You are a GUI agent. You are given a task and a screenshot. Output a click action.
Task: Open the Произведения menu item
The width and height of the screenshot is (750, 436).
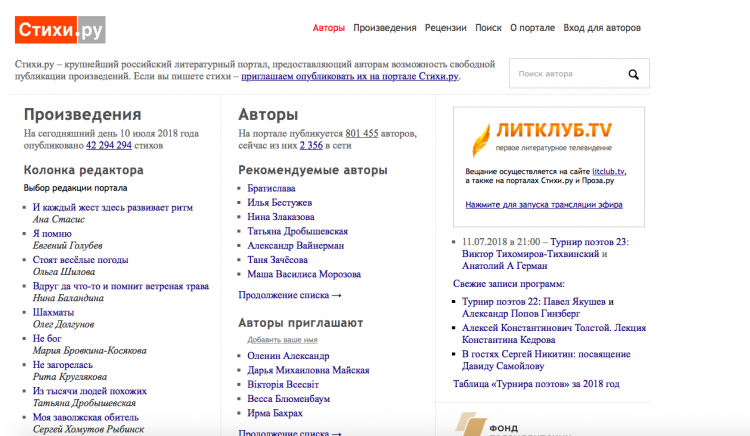click(385, 28)
